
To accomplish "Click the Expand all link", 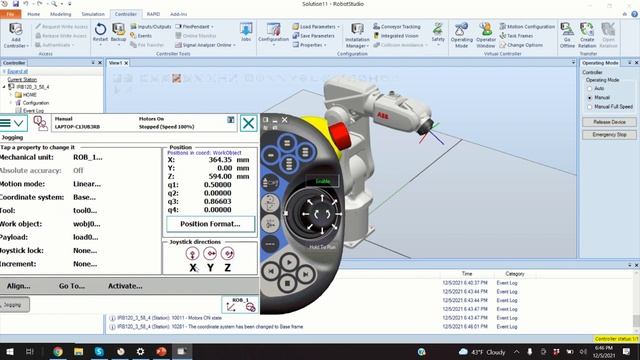I will [18, 72].
